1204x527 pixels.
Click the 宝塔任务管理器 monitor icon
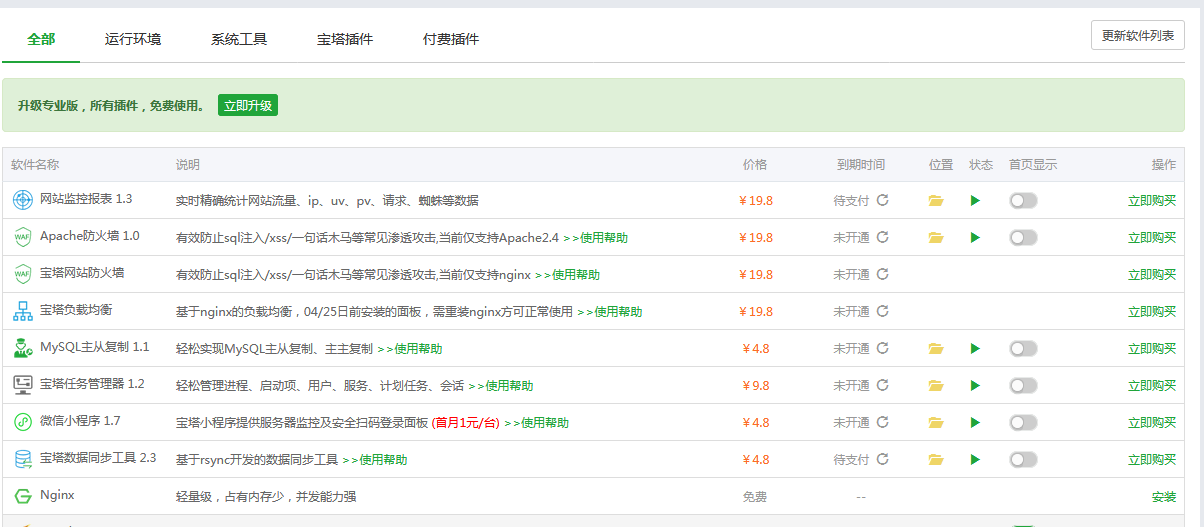pos(22,385)
